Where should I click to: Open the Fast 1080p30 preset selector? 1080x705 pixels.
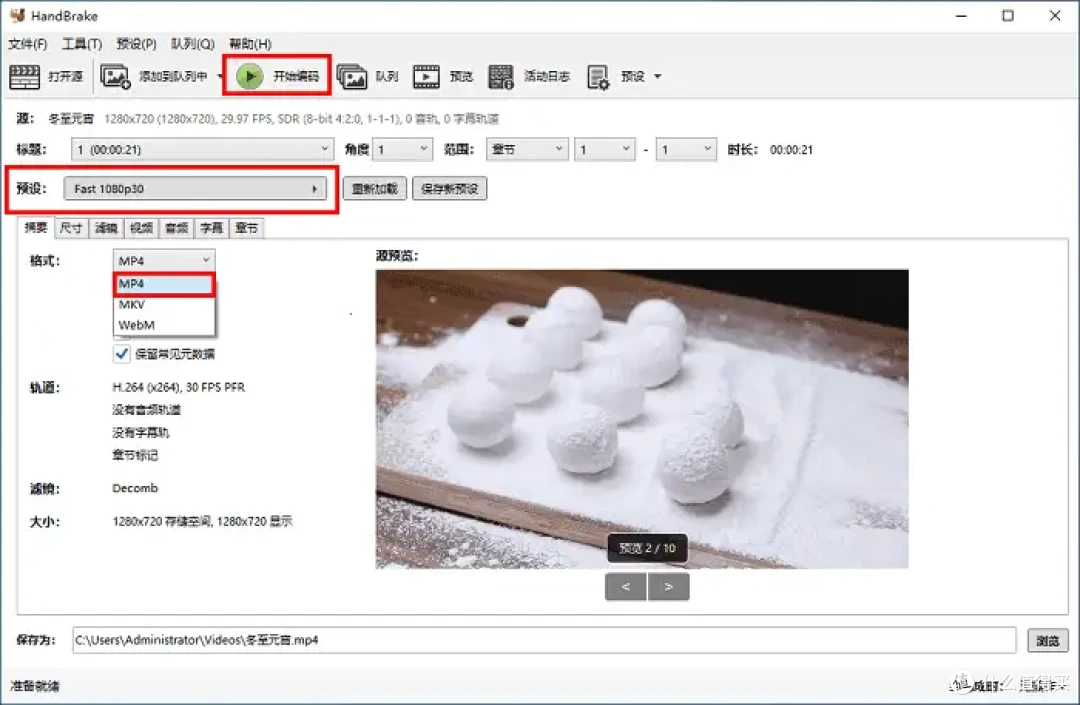195,189
